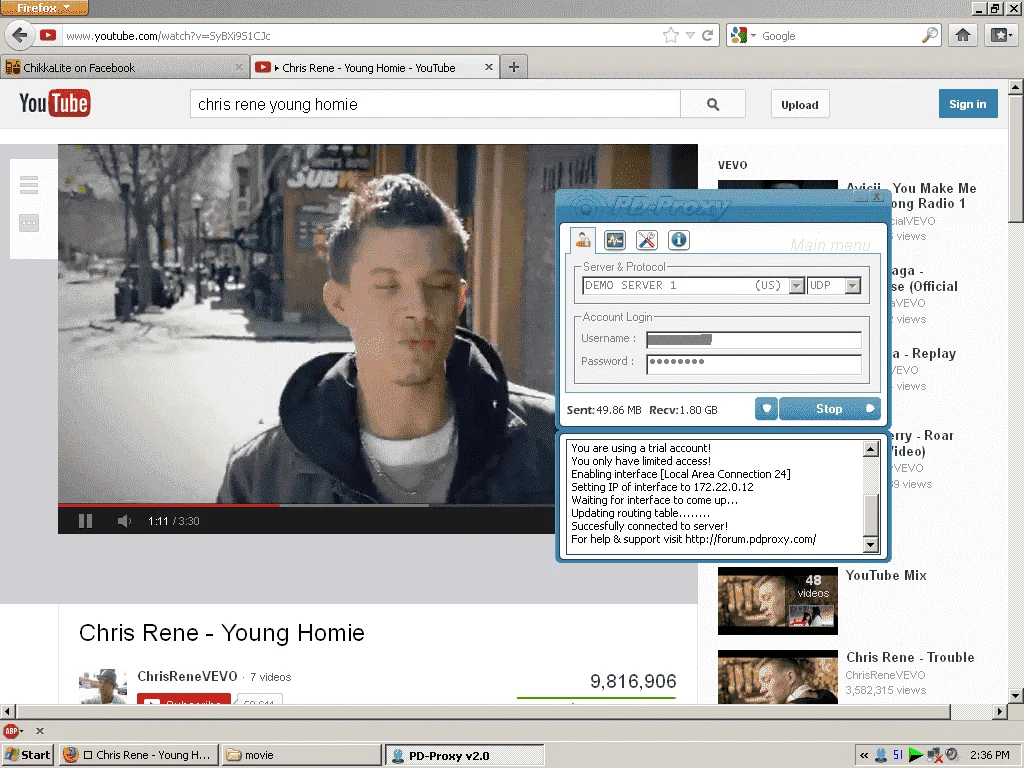
Task: Click the PD-Proxy tray icon
Action: coord(881,755)
